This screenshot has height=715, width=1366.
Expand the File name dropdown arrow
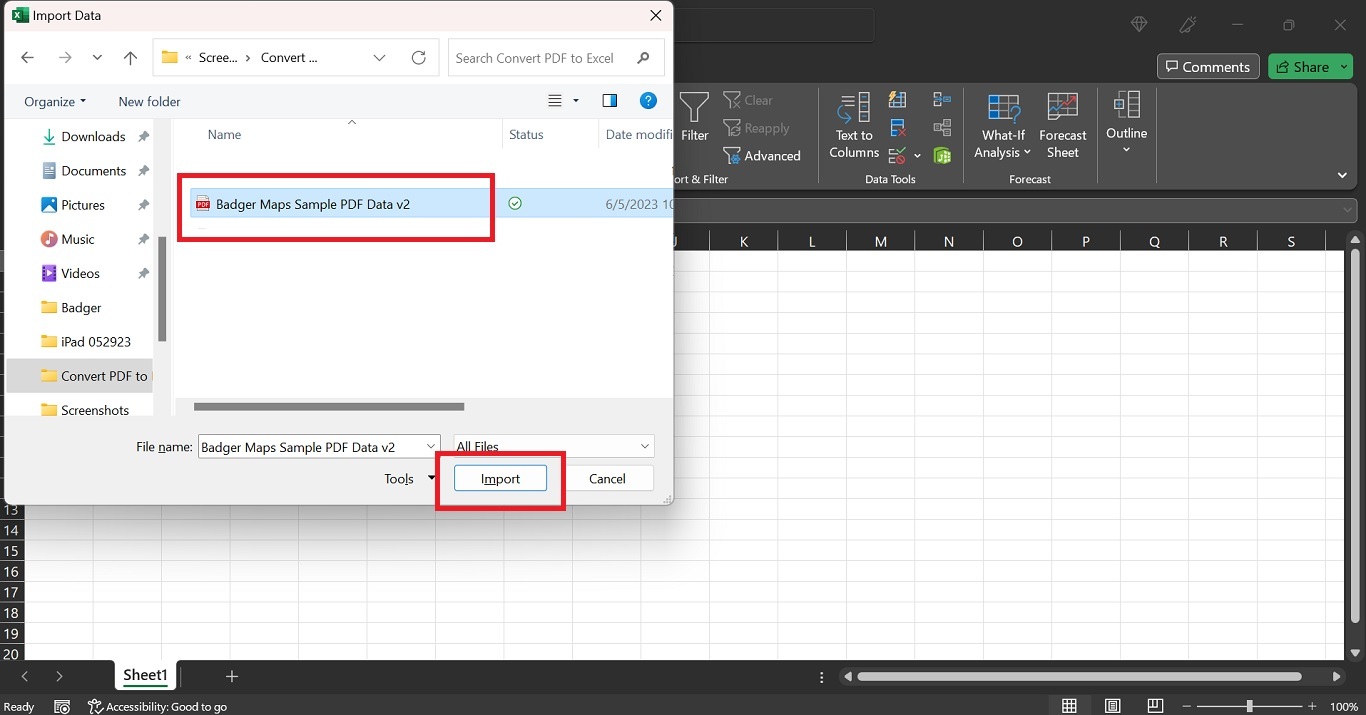coord(431,447)
